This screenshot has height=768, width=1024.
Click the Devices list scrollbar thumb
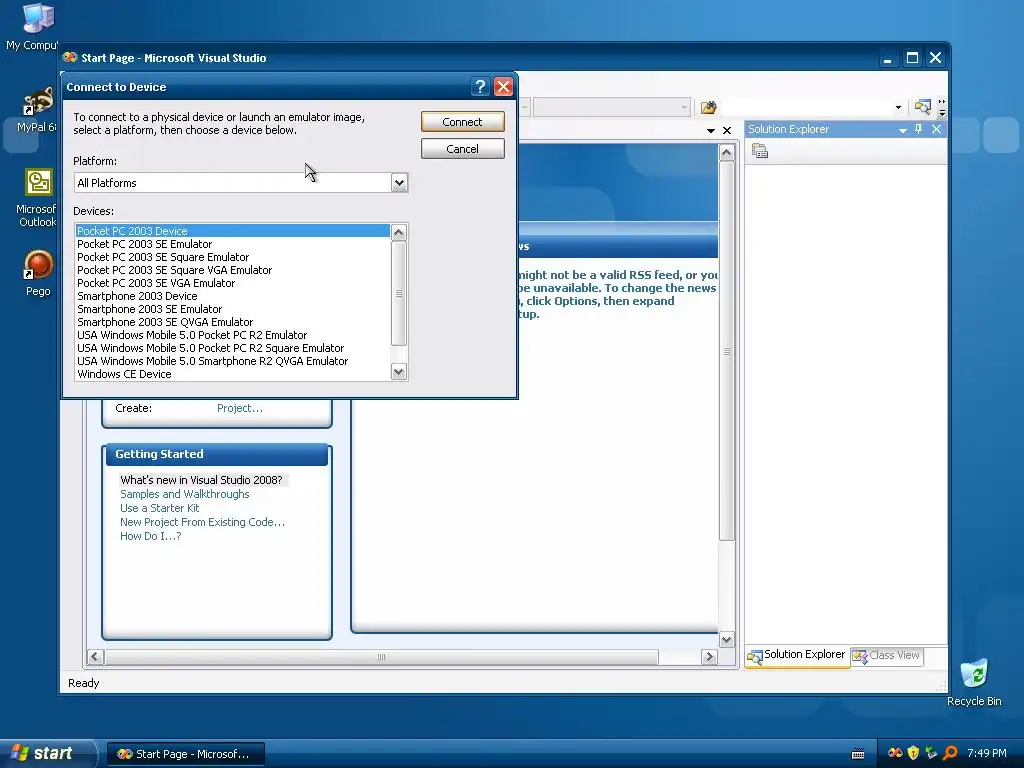[x=398, y=293]
